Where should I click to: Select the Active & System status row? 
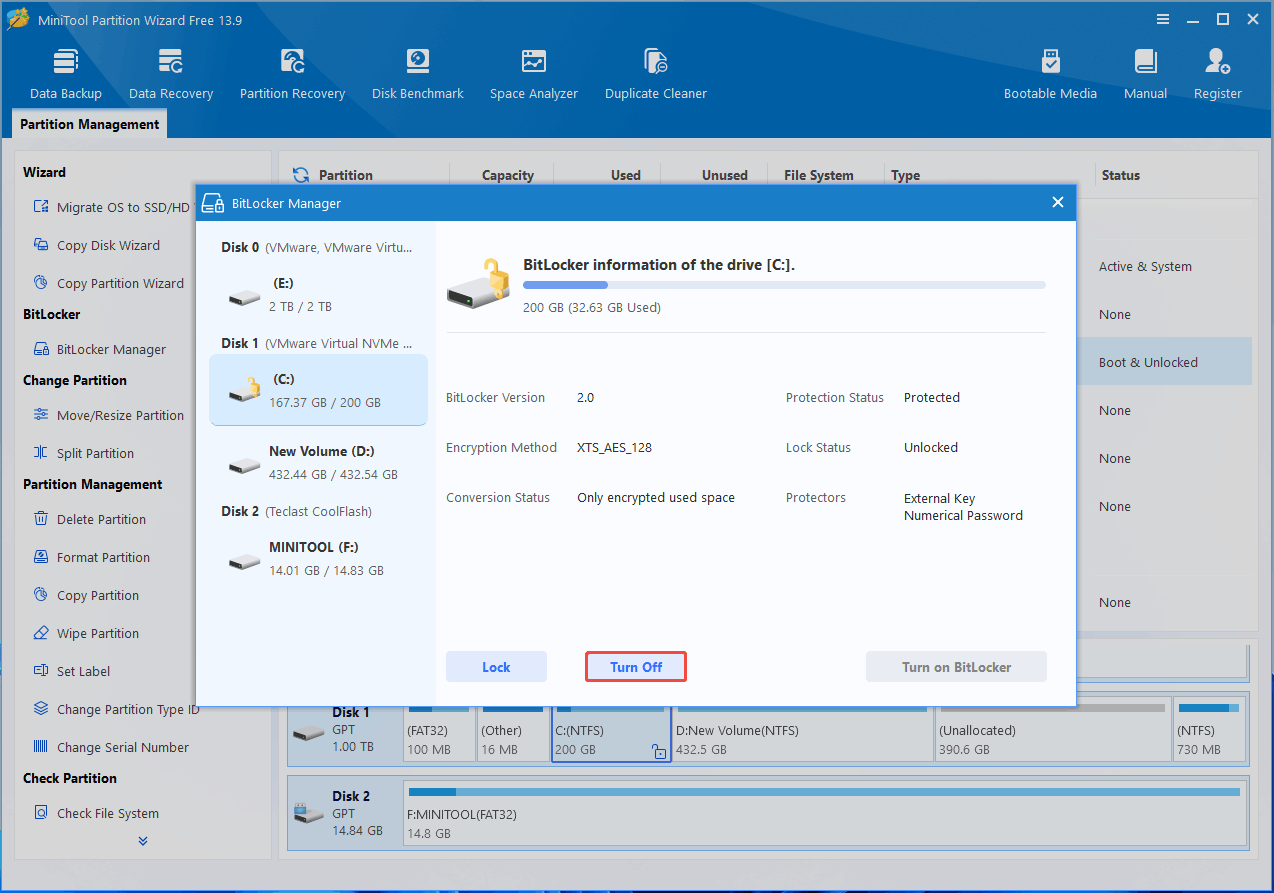click(x=1145, y=267)
